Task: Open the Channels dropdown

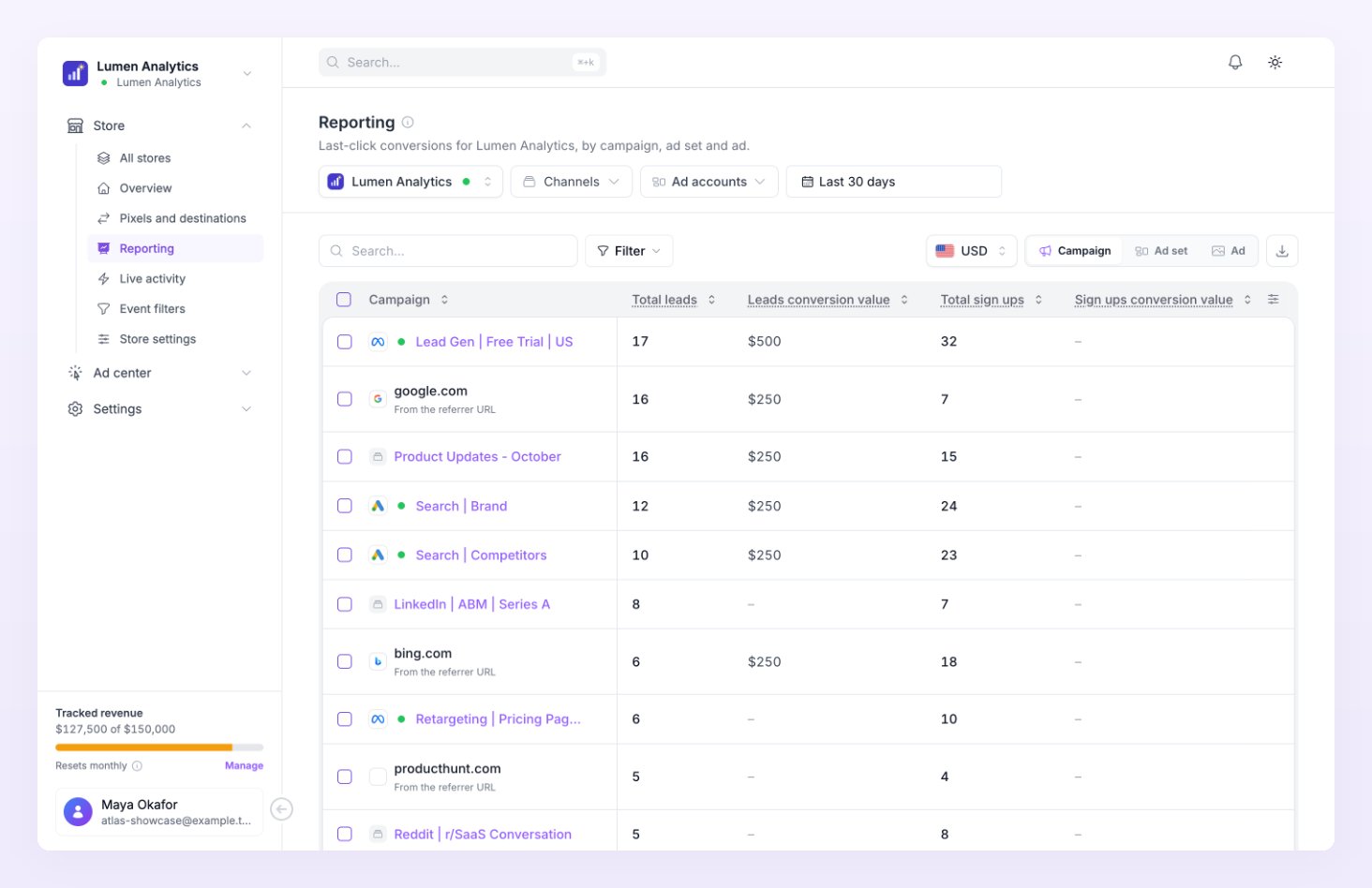Action: (572, 182)
